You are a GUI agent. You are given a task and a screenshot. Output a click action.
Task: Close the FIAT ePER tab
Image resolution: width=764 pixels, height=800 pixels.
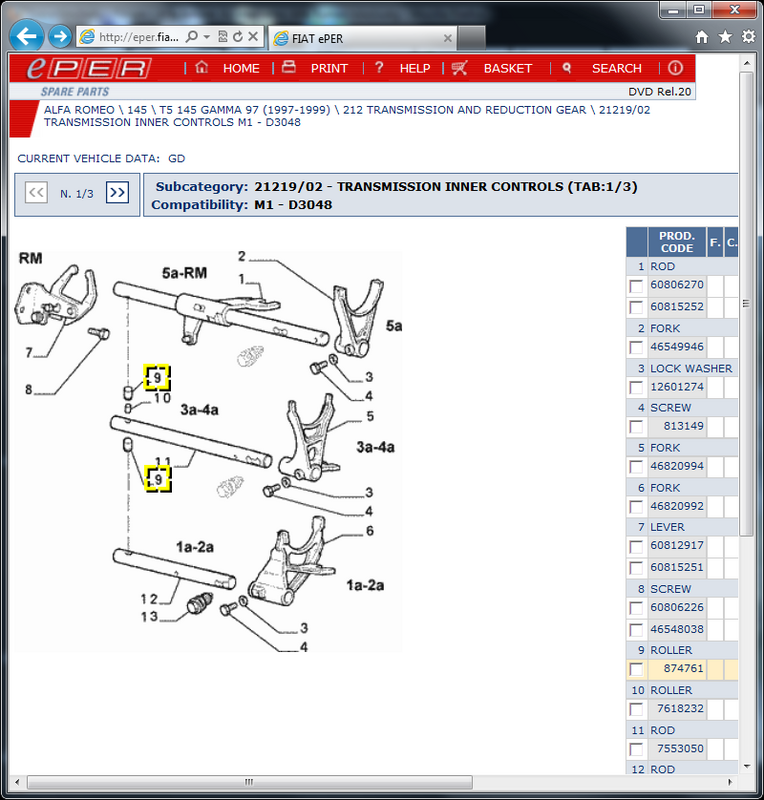[448, 38]
